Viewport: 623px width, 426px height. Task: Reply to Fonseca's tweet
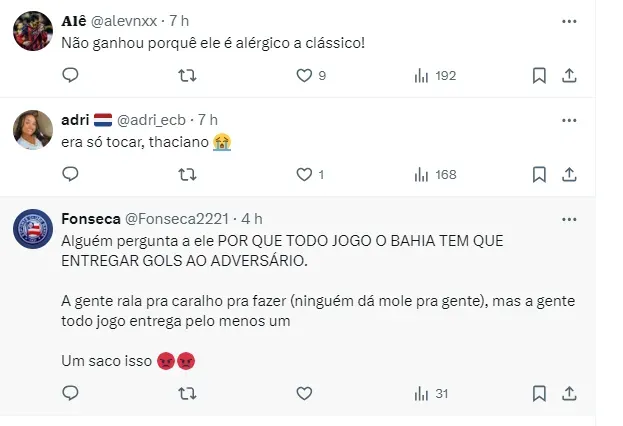click(x=70, y=393)
